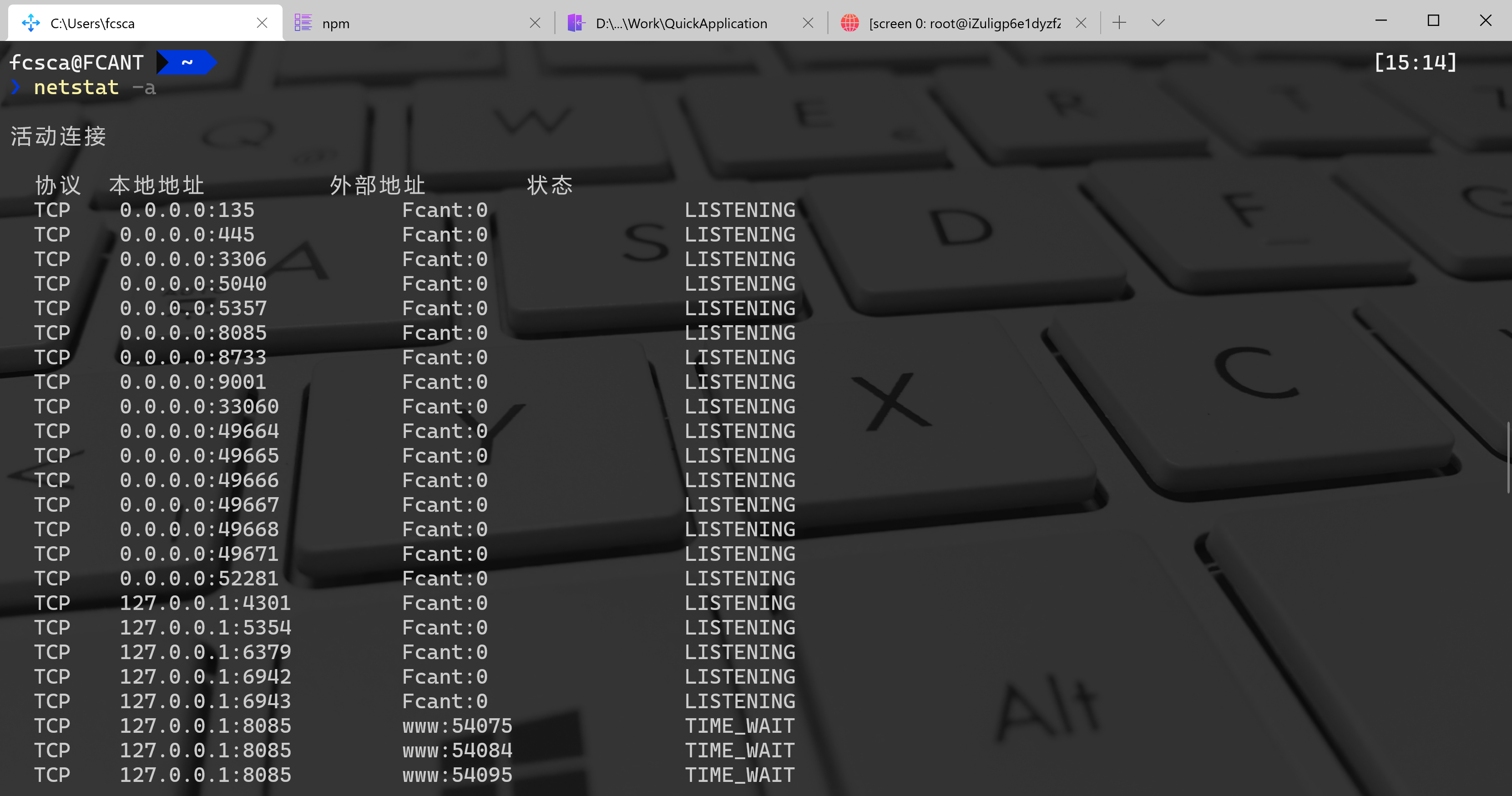Click the column header '协议'
The height and width of the screenshot is (796, 1512).
coord(58,186)
